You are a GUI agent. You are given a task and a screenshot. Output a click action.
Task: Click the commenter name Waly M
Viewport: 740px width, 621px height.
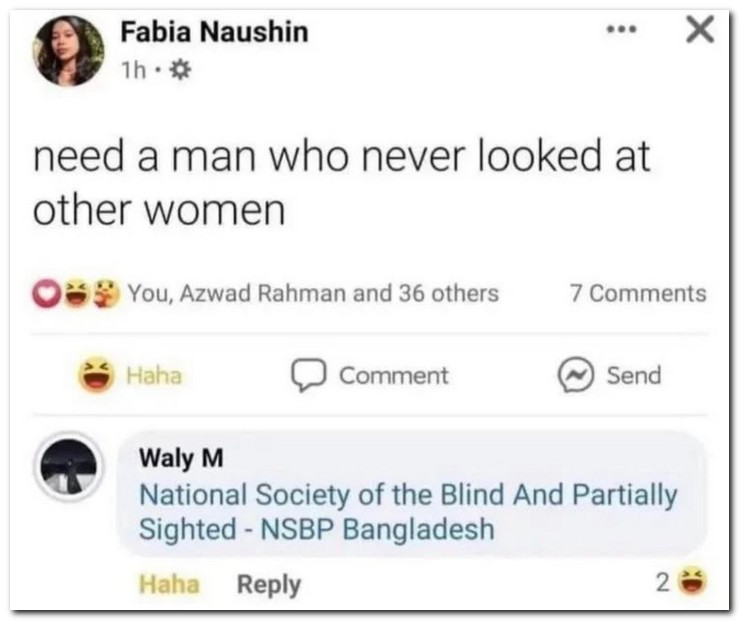click(x=181, y=459)
